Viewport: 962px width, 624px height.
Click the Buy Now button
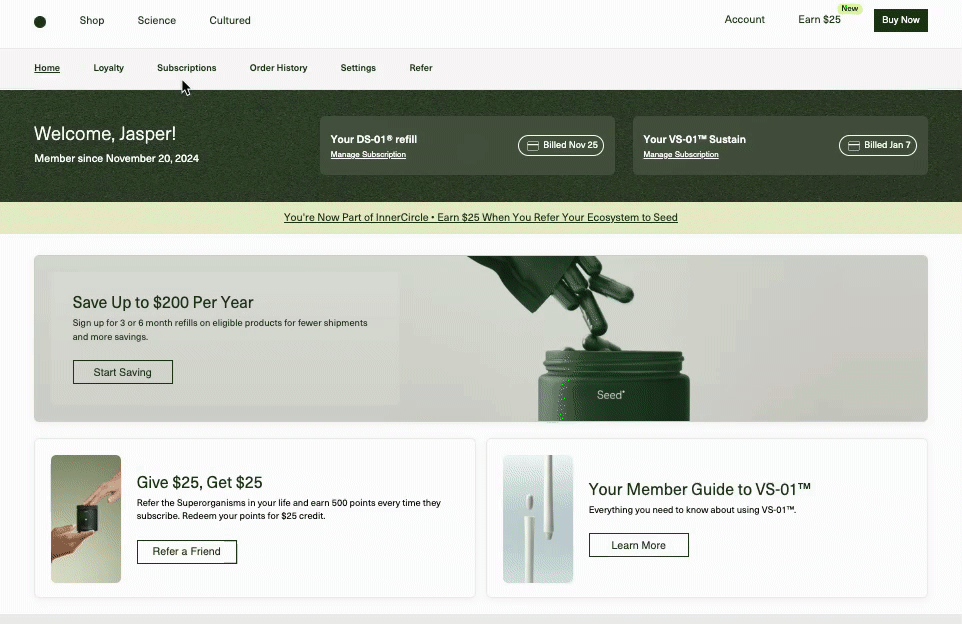tap(901, 20)
